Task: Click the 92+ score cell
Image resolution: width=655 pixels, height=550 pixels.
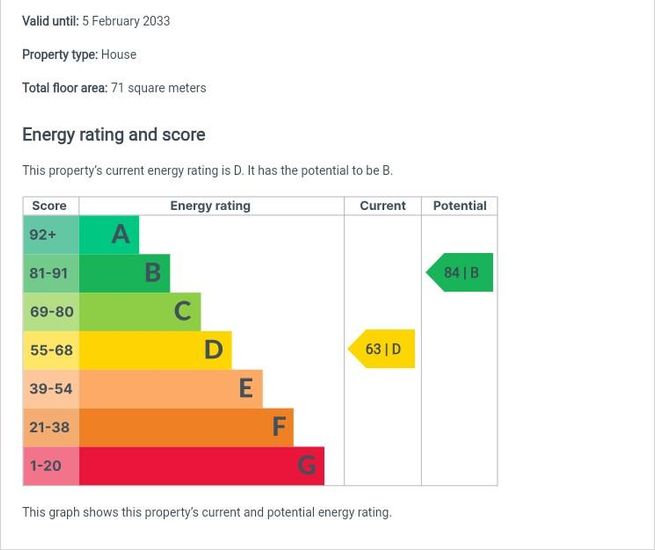Action: click(50, 234)
